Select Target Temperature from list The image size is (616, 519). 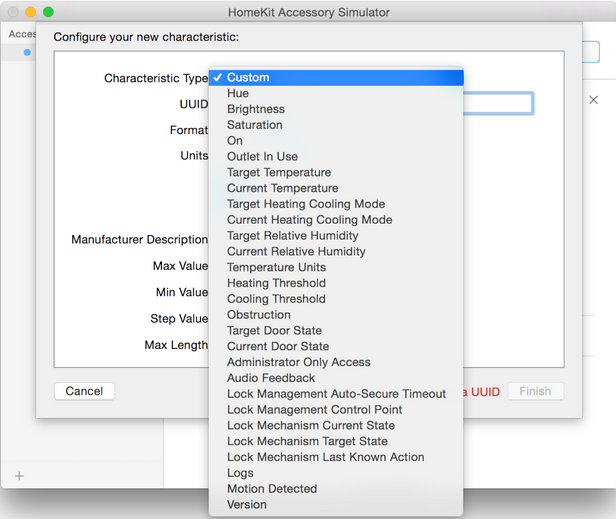click(x=279, y=173)
